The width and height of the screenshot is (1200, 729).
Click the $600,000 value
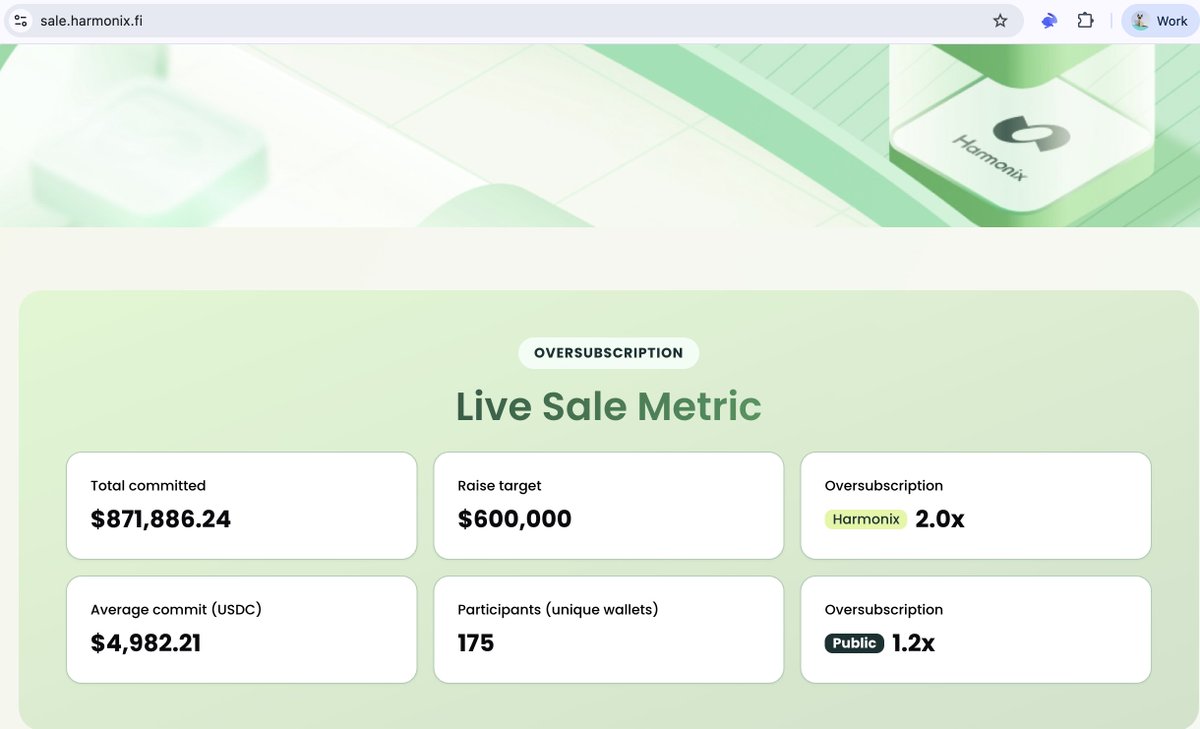(515, 519)
